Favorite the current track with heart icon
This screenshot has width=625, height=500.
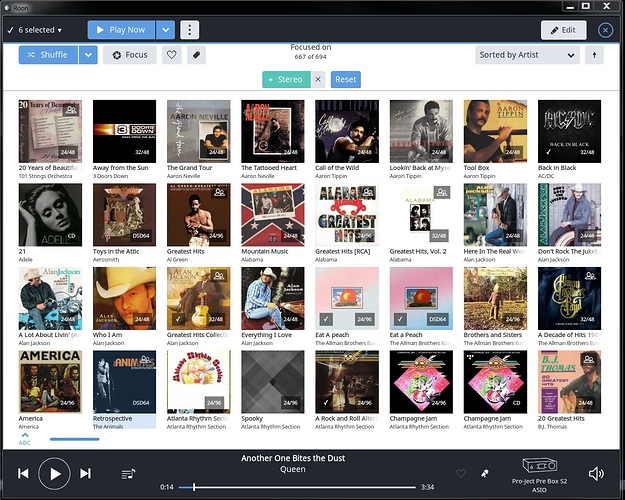click(461, 473)
